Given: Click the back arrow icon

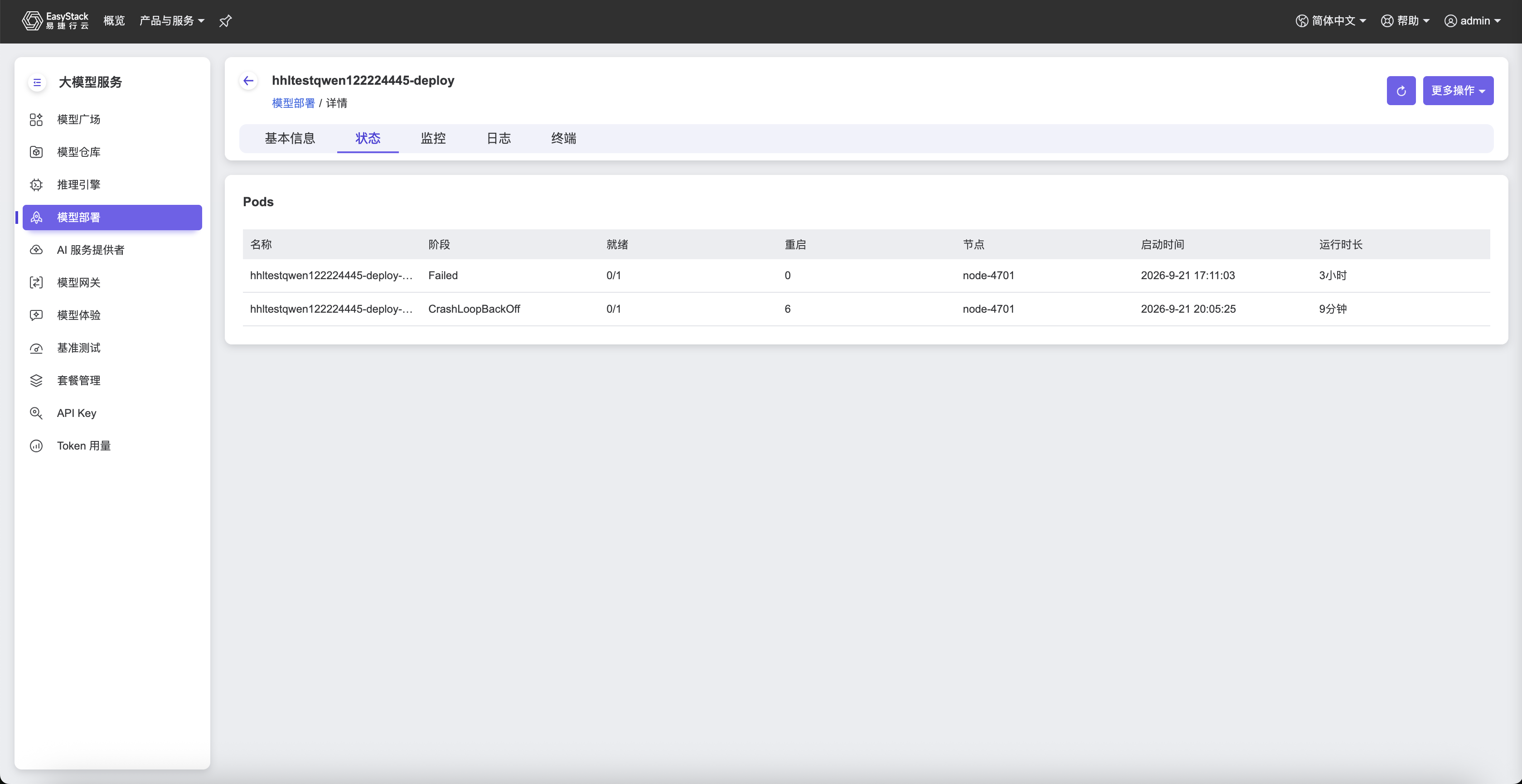Looking at the screenshot, I should pos(249,81).
